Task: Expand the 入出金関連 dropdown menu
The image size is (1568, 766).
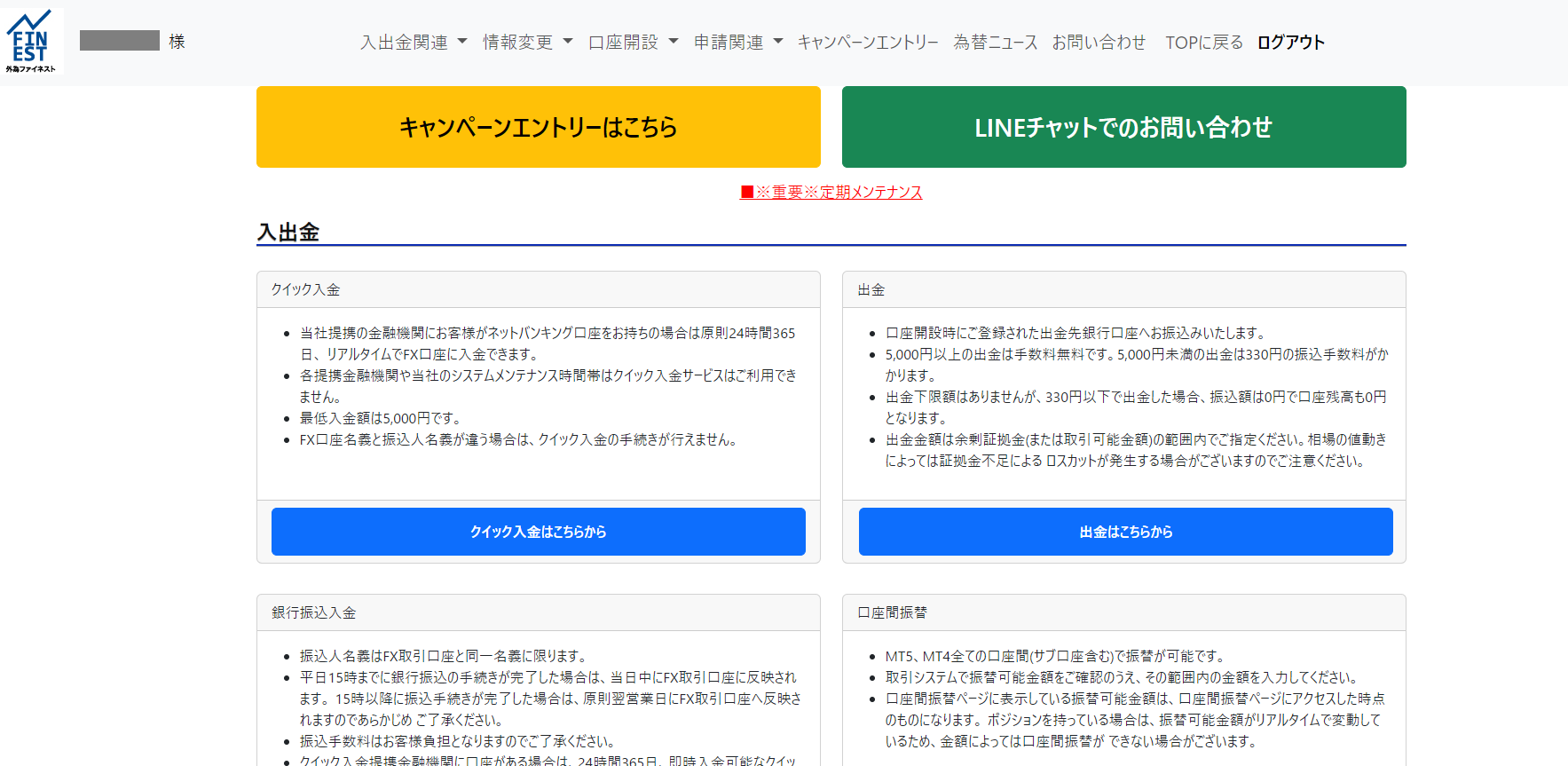Action: tap(414, 43)
